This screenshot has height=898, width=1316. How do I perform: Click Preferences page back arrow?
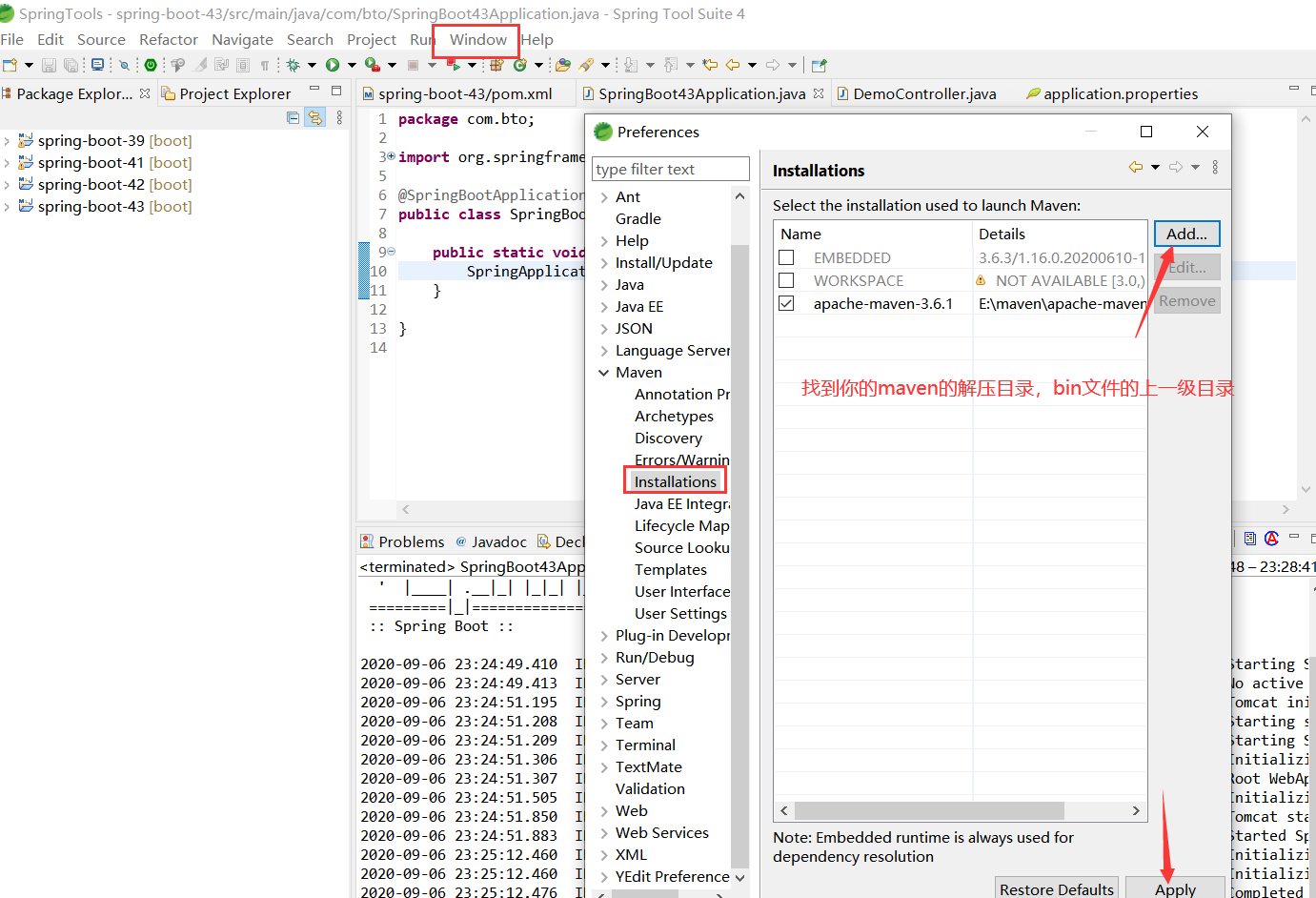pyautogui.click(x=1136, y=167)
